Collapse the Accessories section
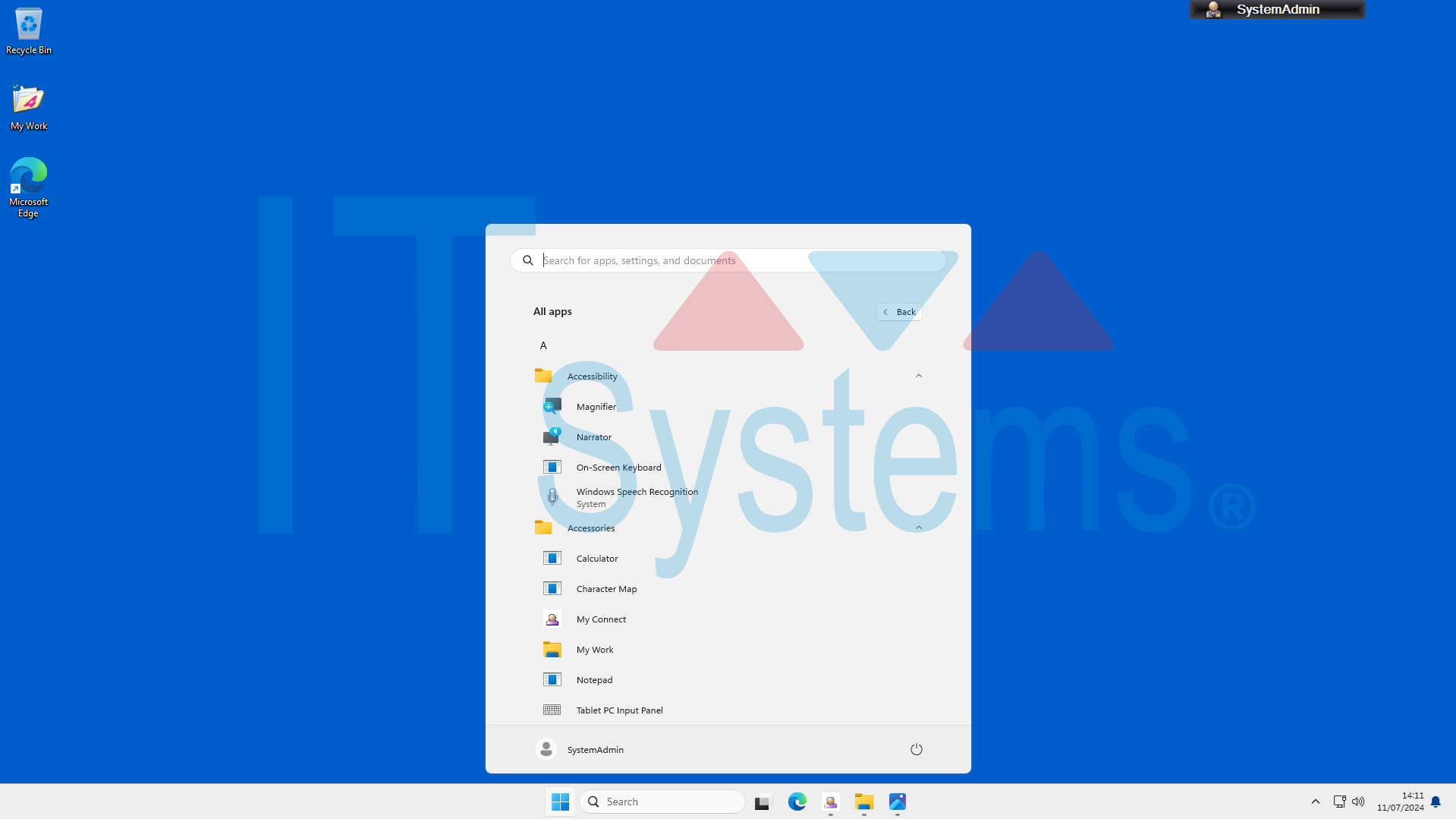The height and width of the screenshot is (819, 1456). [919, 527]
